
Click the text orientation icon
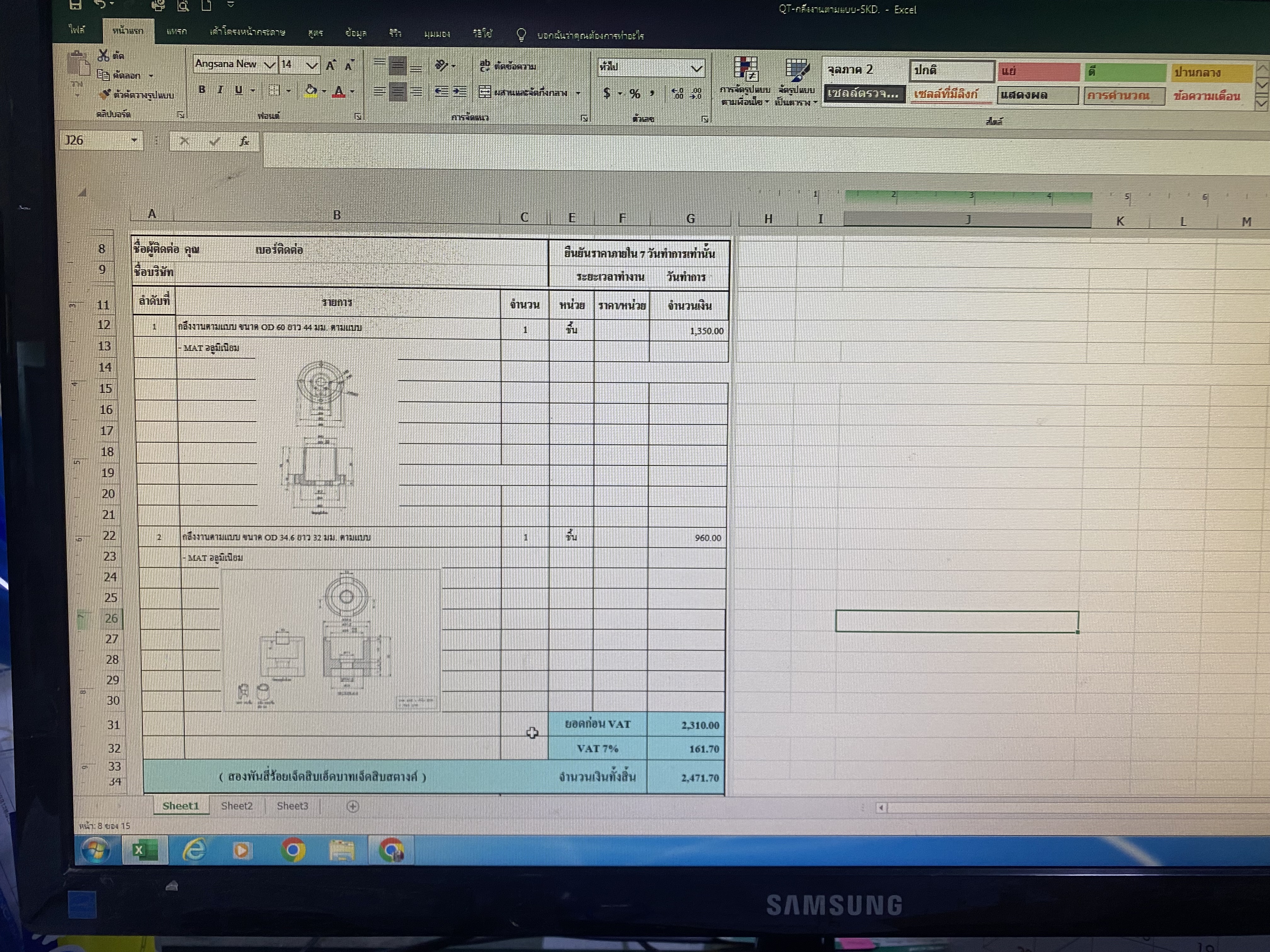442,66
